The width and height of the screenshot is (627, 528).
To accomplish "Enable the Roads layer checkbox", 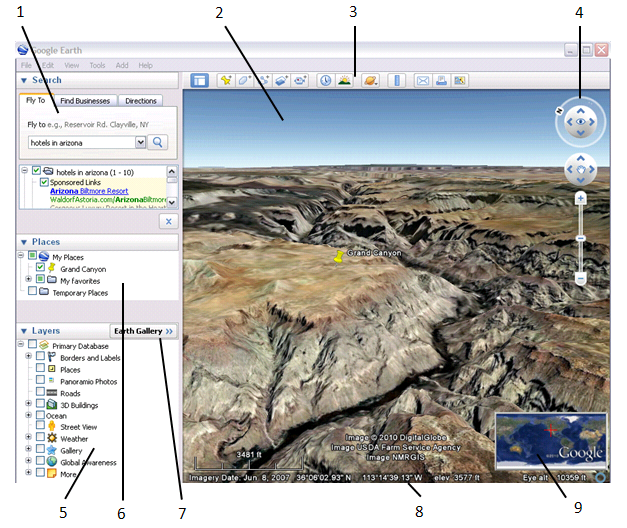I will coord(40,393).
